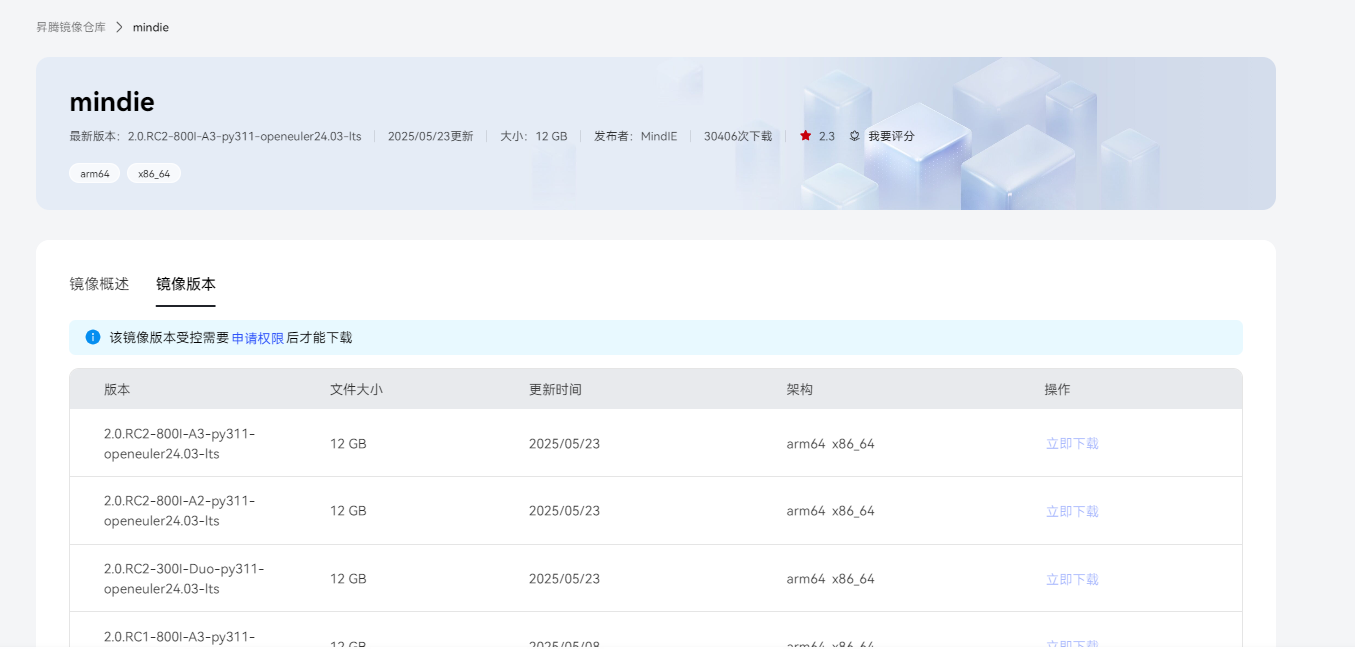This screenshot has width=1355, height=649.
Task: Click the 2025/05/23更新 text in header
Action: click(430, 136)
